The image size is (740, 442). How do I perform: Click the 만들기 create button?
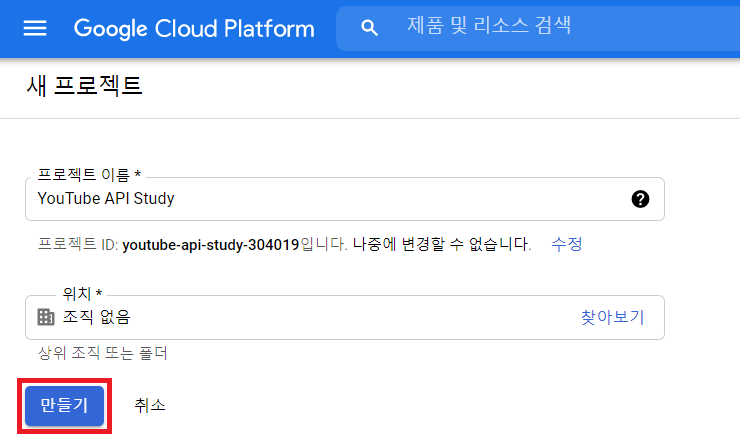click(x=65, y=405)
